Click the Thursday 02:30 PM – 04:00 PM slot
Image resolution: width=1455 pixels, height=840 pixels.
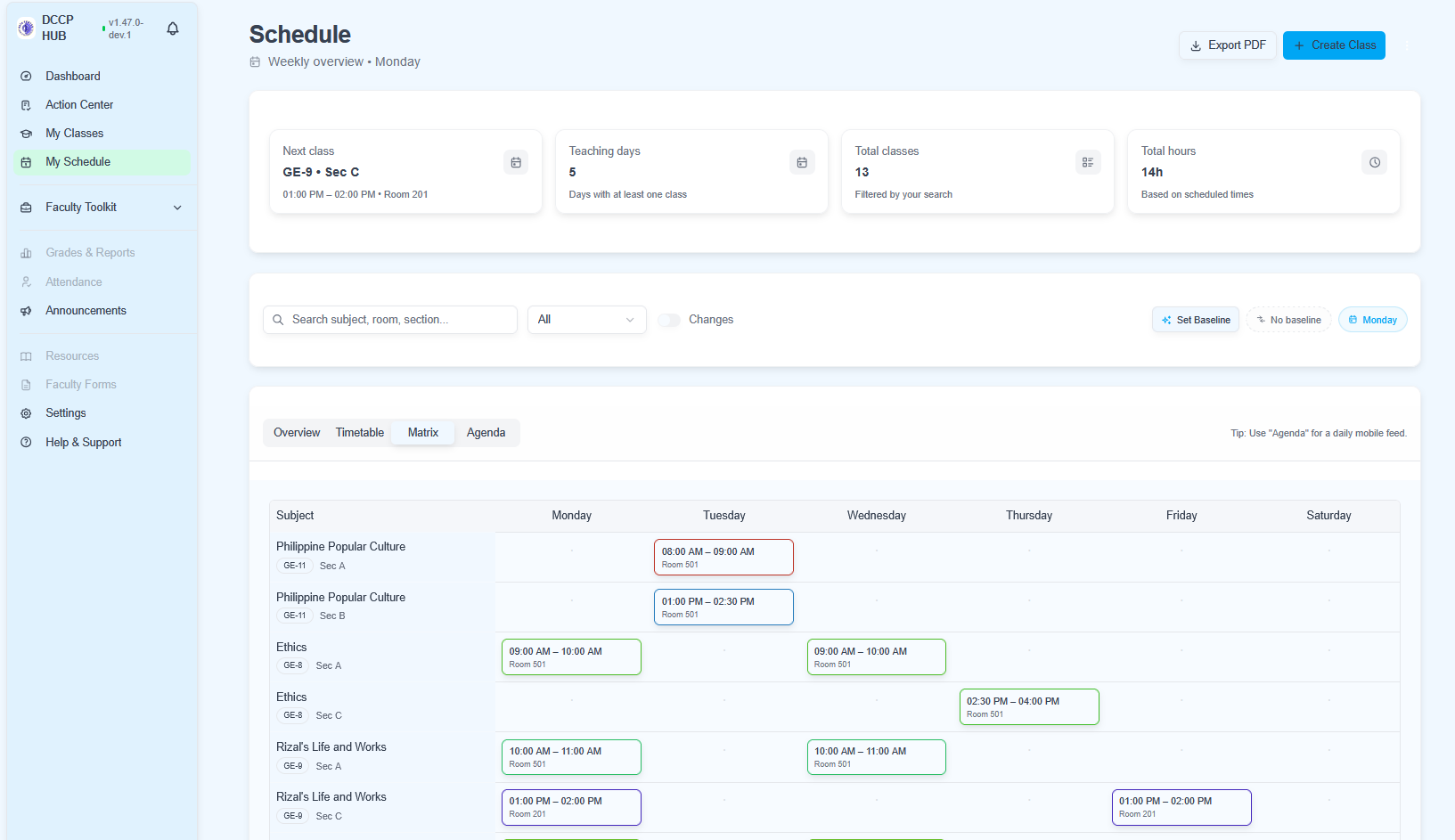1029,707
